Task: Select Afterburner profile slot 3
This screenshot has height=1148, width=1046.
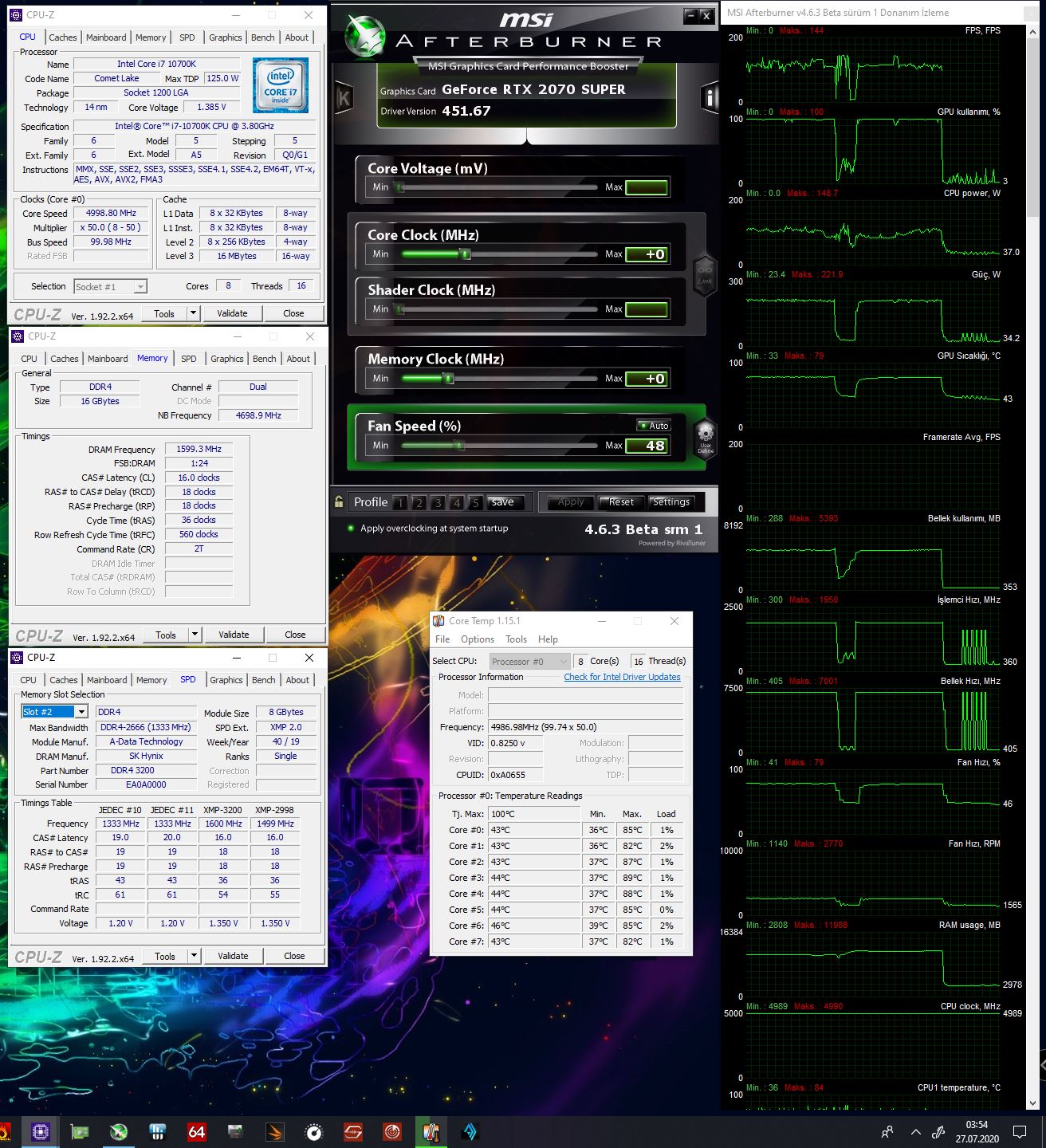Action: pyautogui.click(x=438, y=503)
